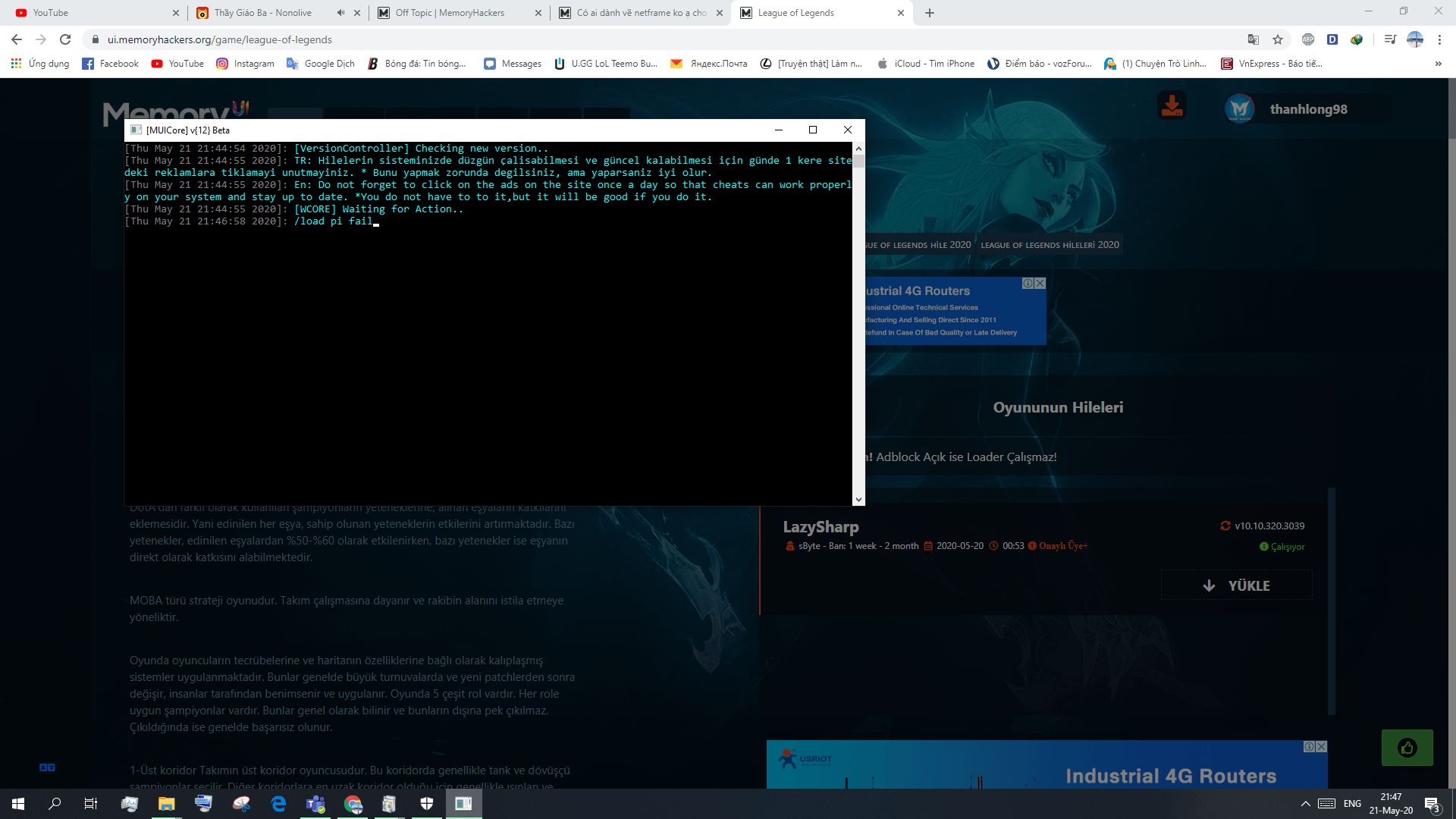1456x819 pixels.
Task: Open the Apps grid icon in bookmarks bar
Action: click(16, 64)
